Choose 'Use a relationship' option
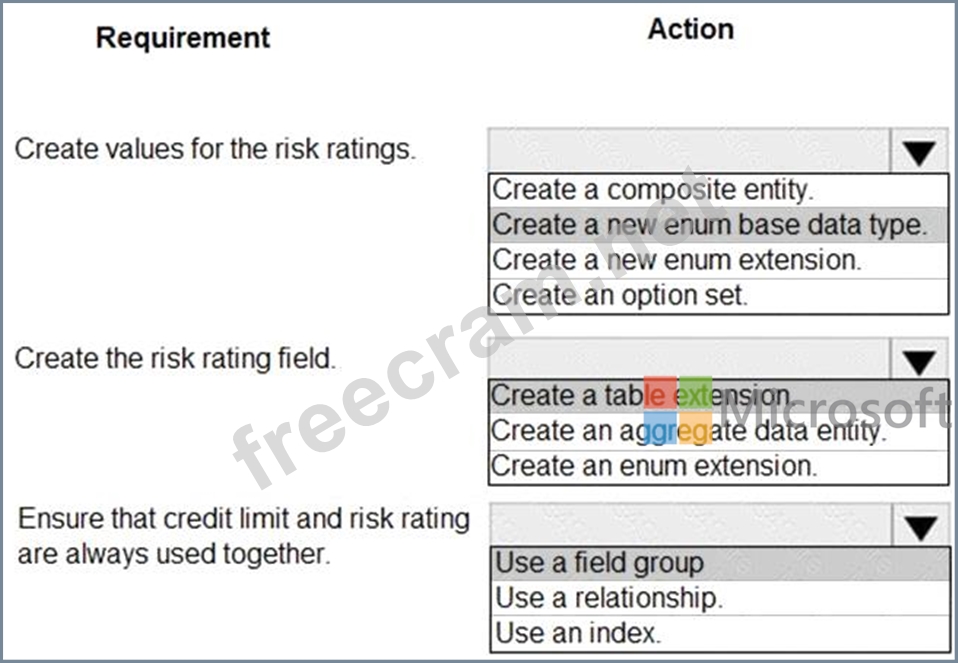 point(720,598)
